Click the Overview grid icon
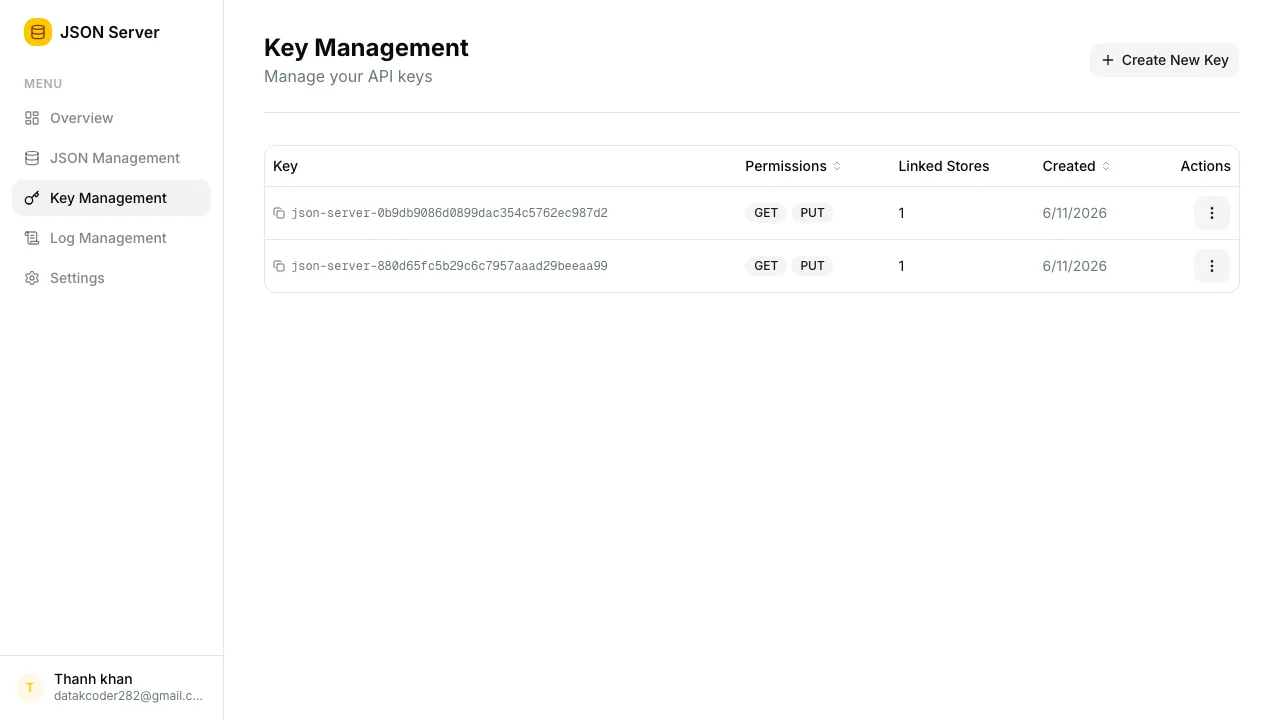1280x720 pixels. tap(32, 118)
